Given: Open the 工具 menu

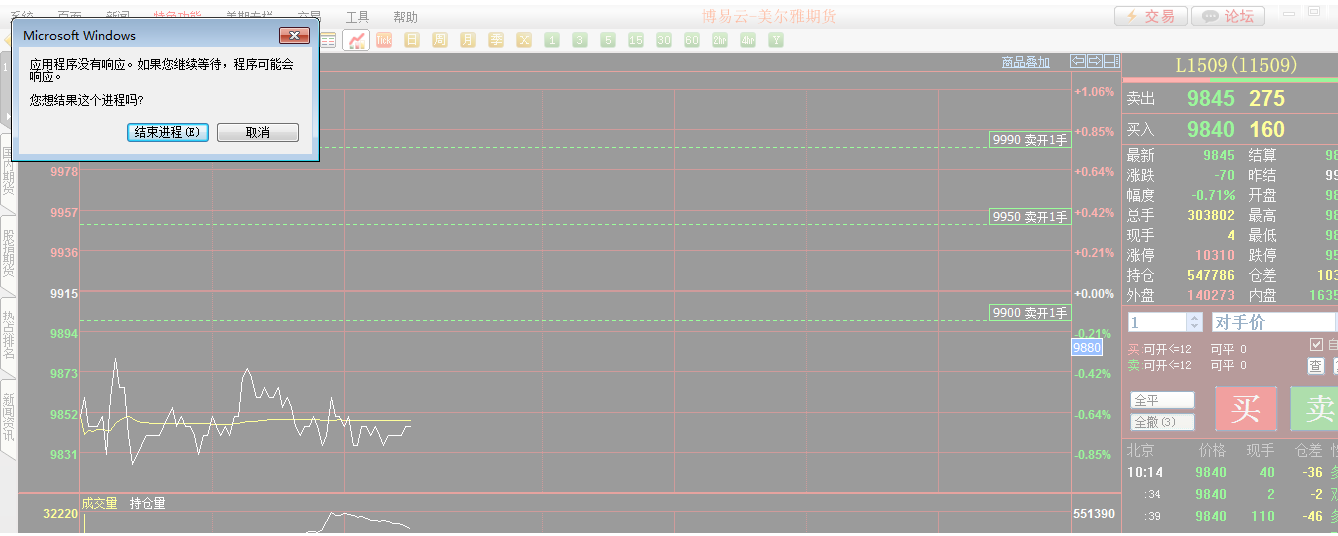Looking at the screenshot, I should click(x=357, y=17).
